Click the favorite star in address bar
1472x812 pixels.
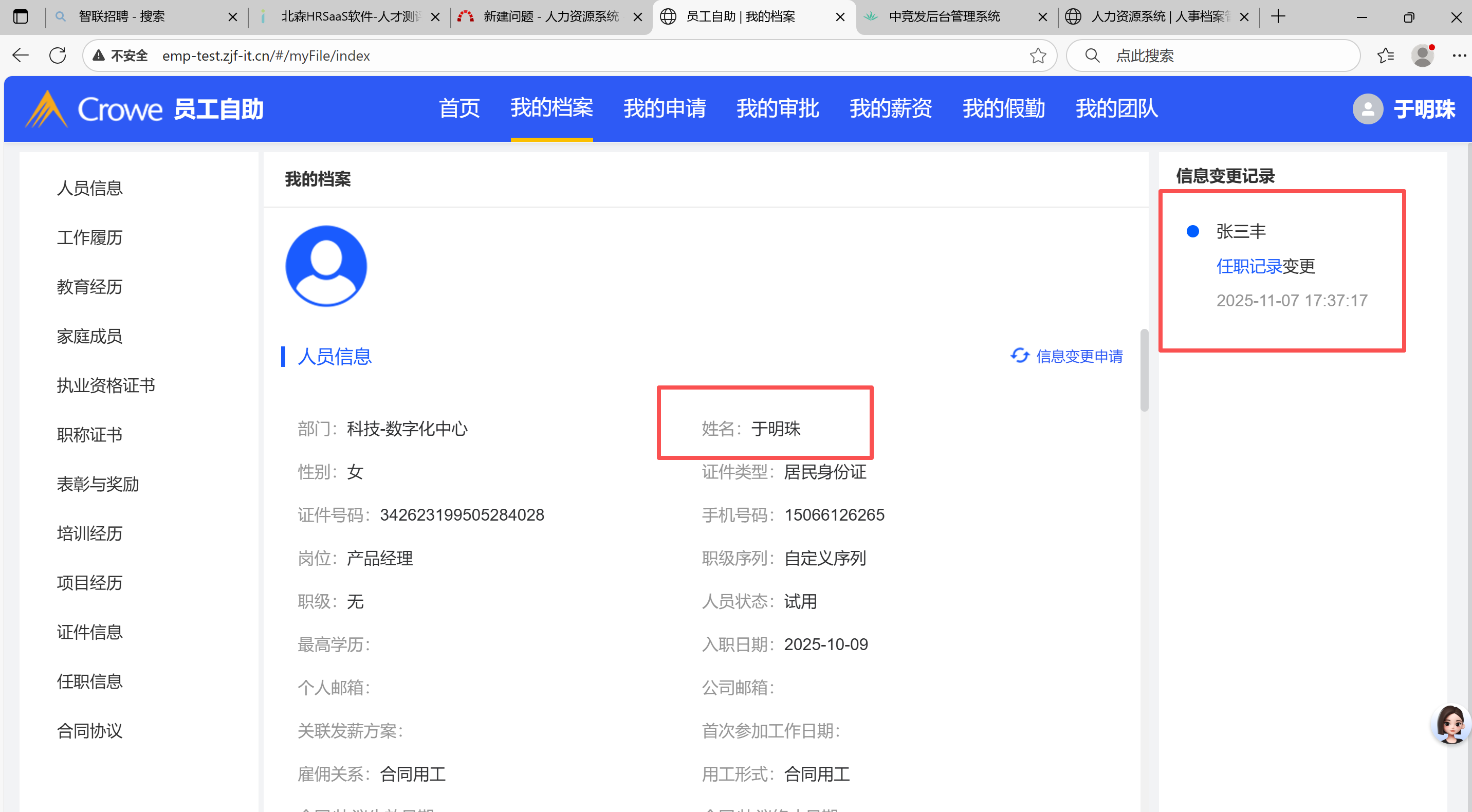tap(1038, 56)
